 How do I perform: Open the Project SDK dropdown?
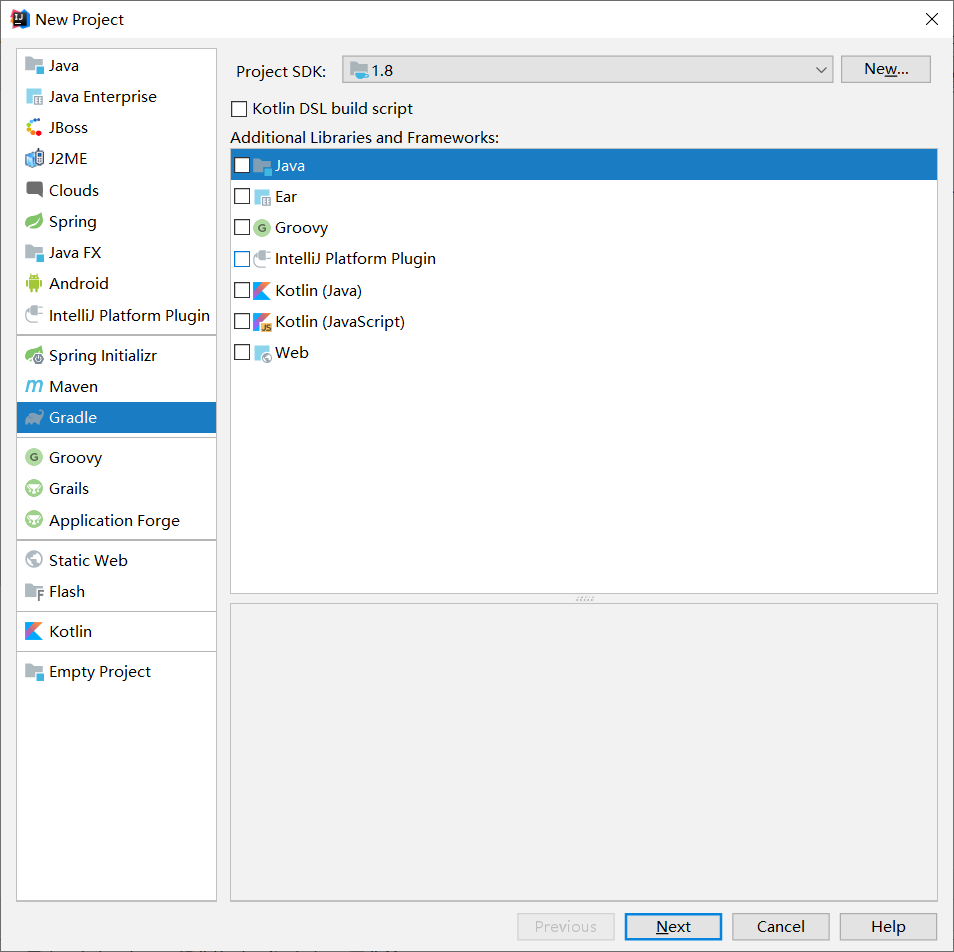587,70
